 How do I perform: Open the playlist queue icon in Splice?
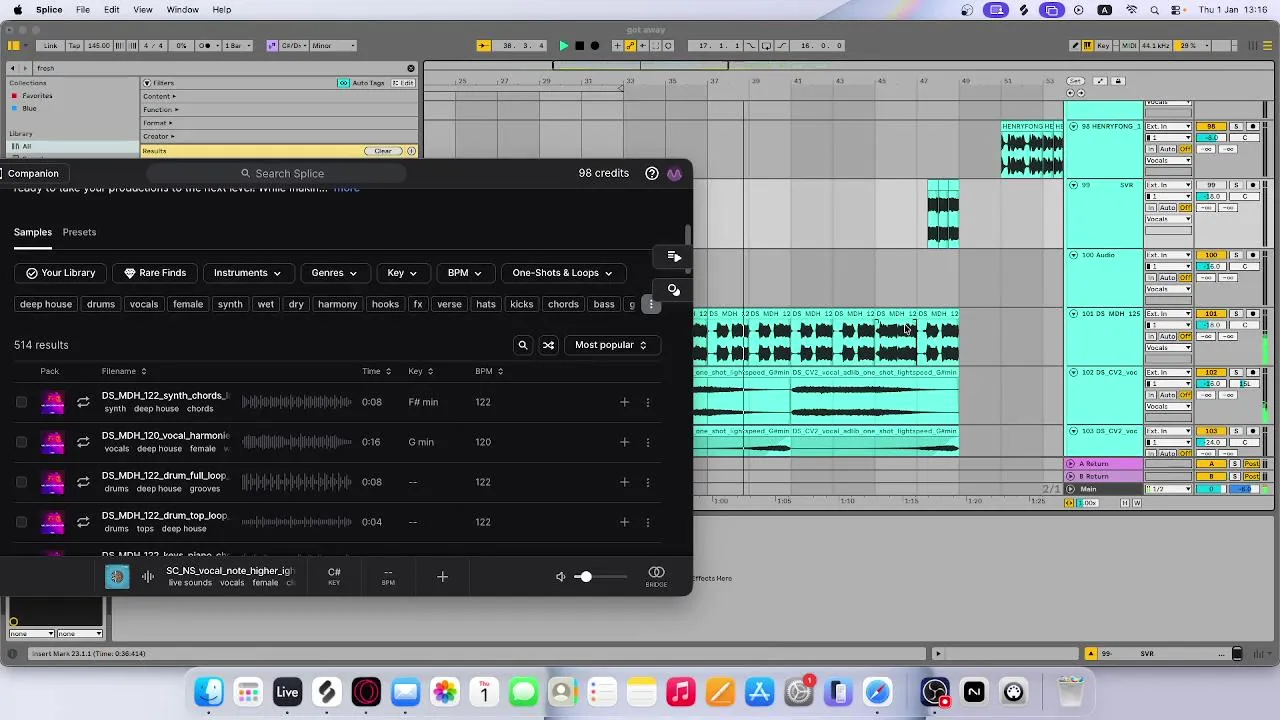coord(674,257)
